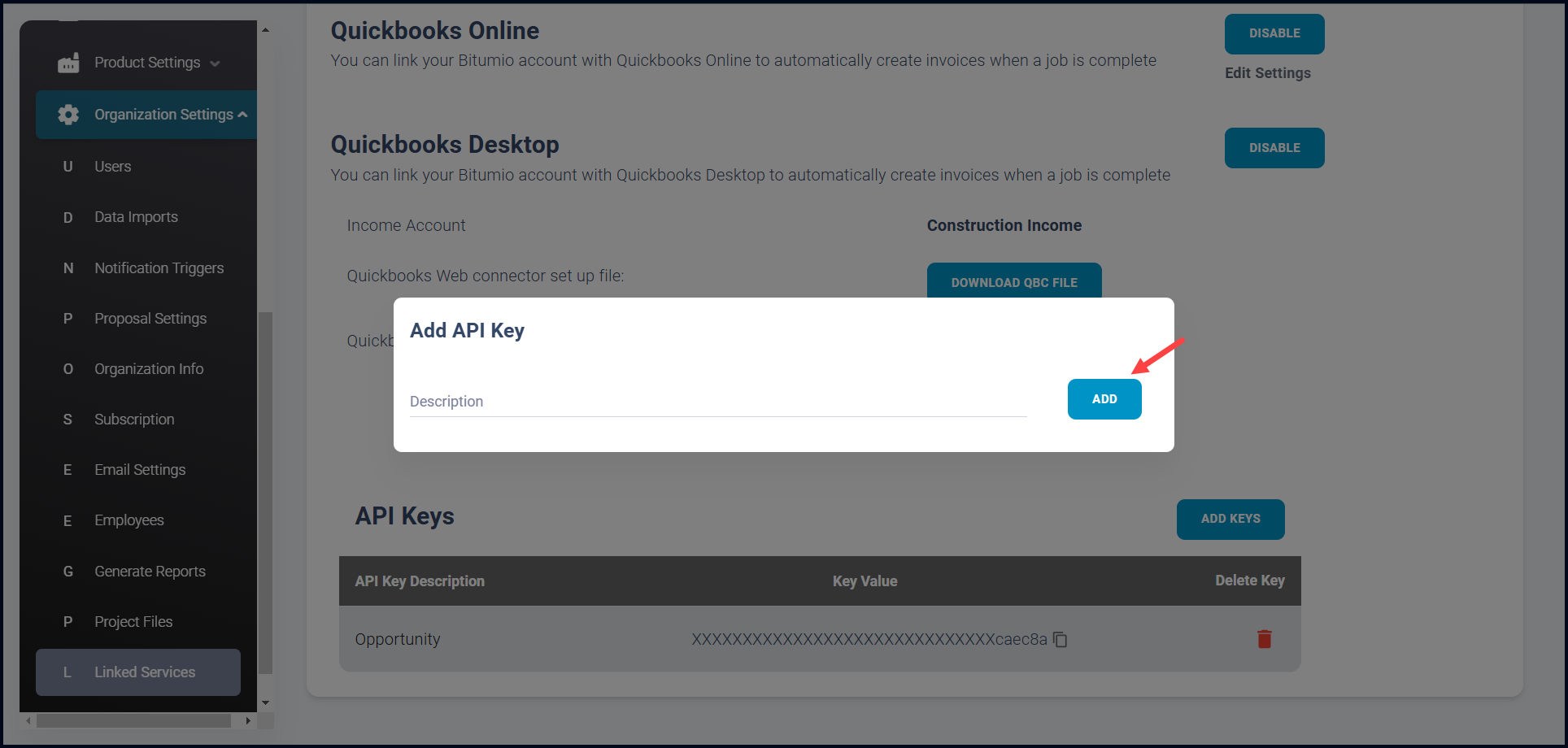Click the 'Income Account' label
The height and width of the screenshot is (748, 1568).
tap(406, 225)
